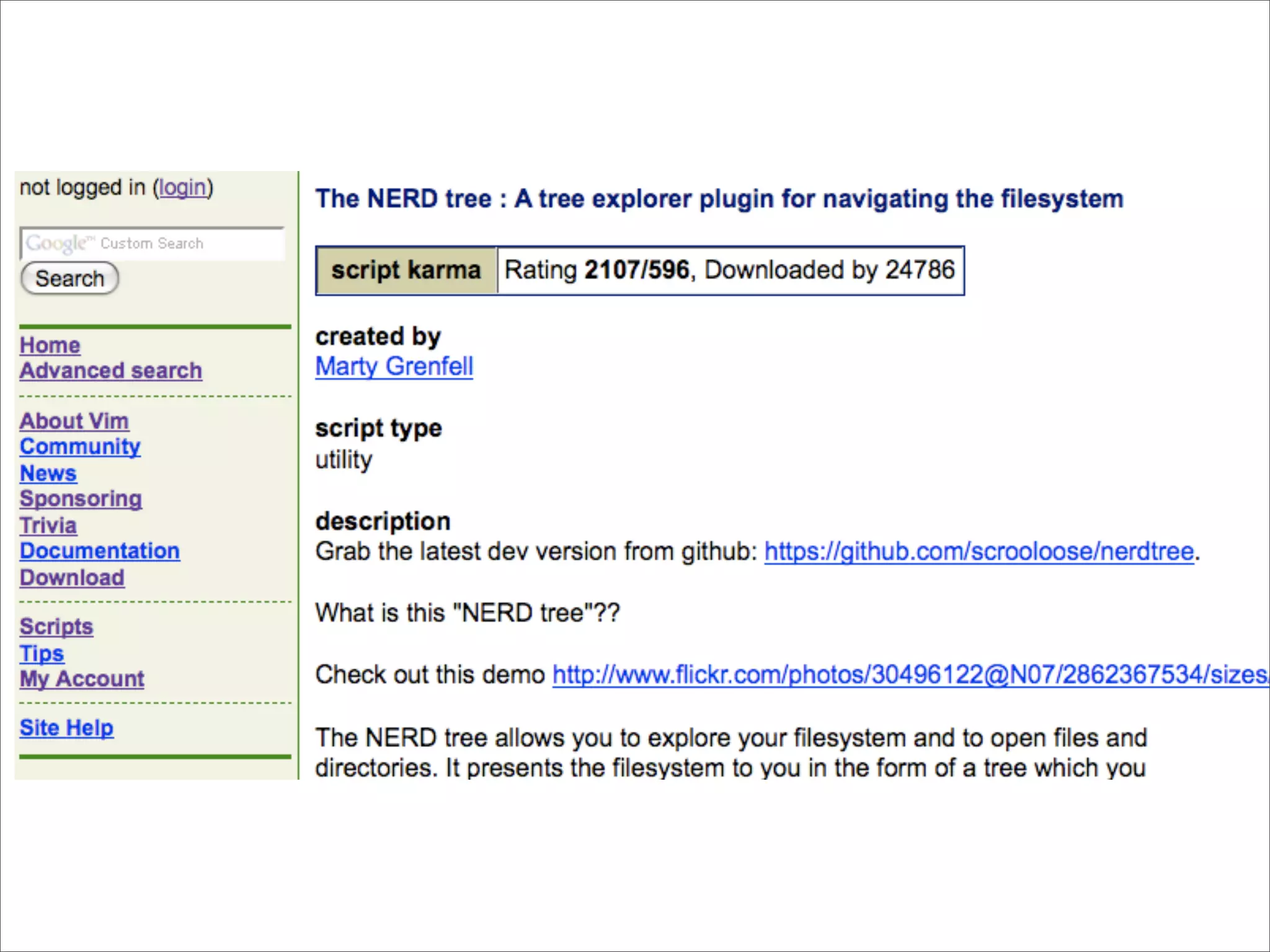This screenshot has width=1270, height=952.
Task: Click the Sponsoring link
Action: tap(81, 499)
